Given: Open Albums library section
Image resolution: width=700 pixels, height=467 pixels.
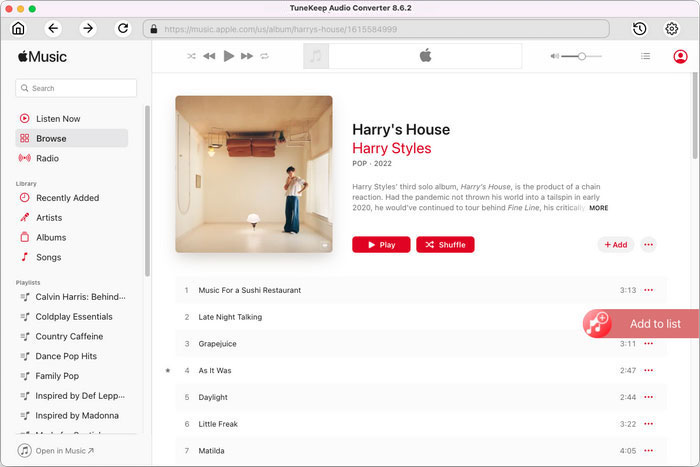Looking at the screenshot, I should tap(72, 237).
